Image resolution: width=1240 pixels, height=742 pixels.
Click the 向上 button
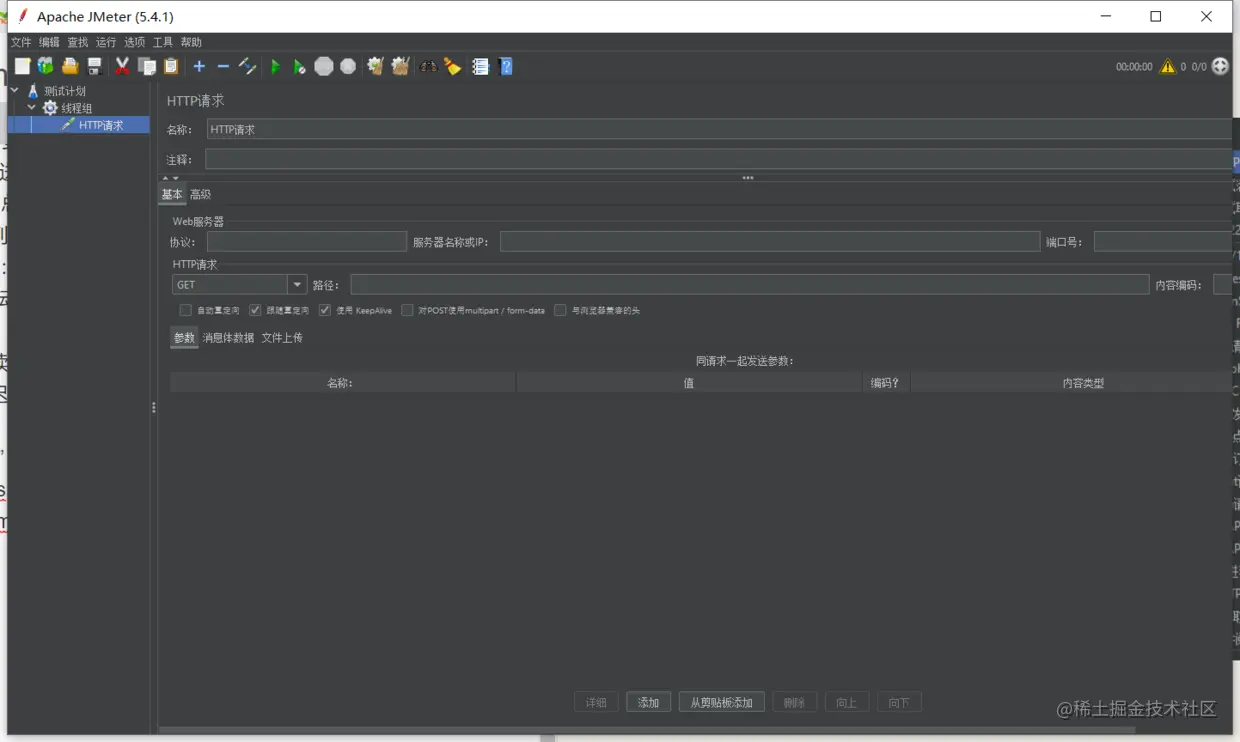(x=847, y=702)
